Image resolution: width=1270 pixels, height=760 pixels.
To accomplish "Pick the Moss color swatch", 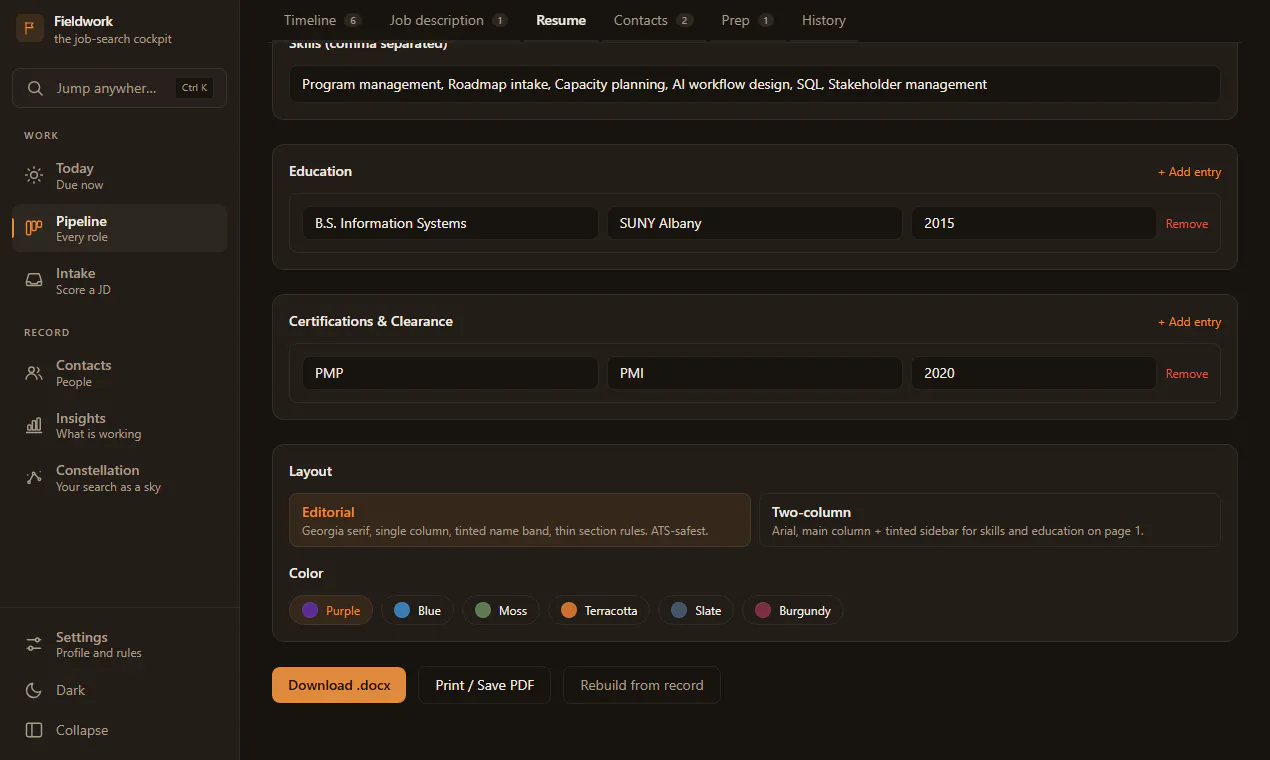I will [501, 610].
